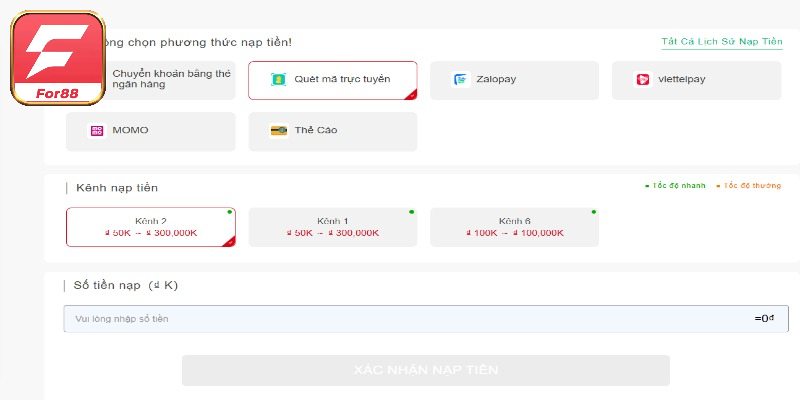Click the red checkmark corner on Kênh 2
Screen dimensions: 800x400
(230, 242)
